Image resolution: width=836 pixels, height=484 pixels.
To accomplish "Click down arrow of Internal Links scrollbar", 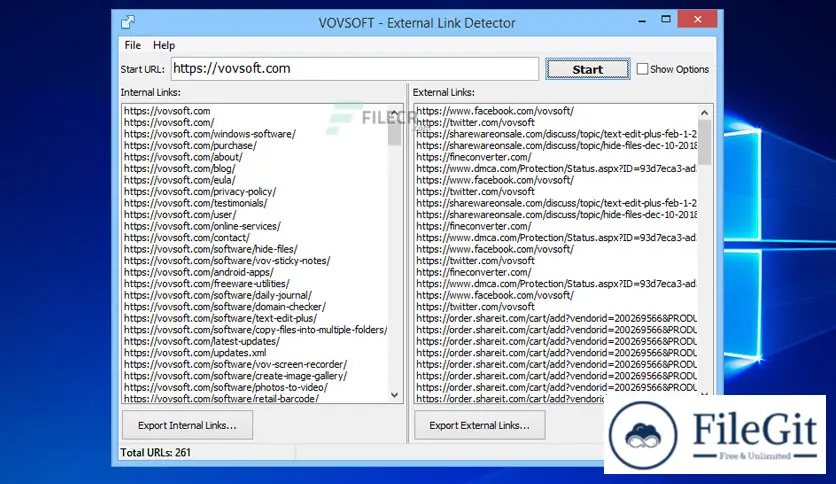I will coord(395,395).
